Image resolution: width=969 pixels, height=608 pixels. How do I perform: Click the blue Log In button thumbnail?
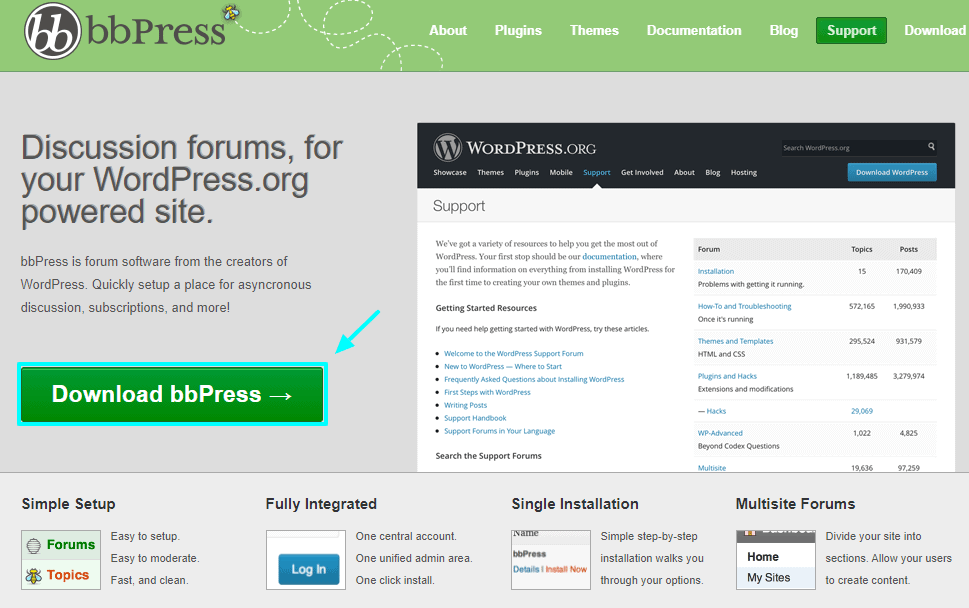308,569
